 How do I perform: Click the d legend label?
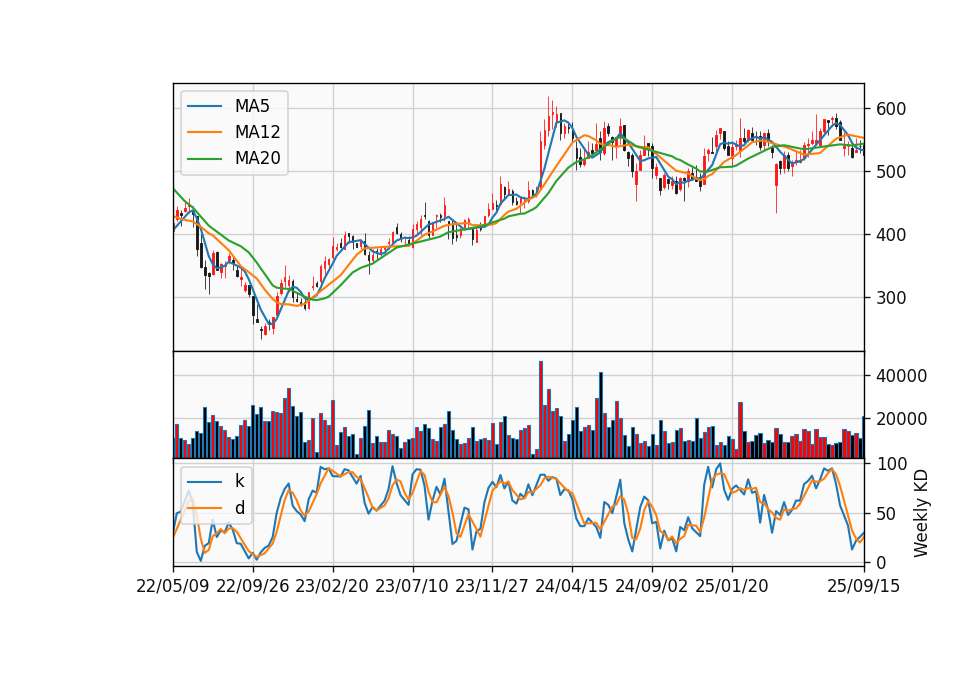pos(239,508)
